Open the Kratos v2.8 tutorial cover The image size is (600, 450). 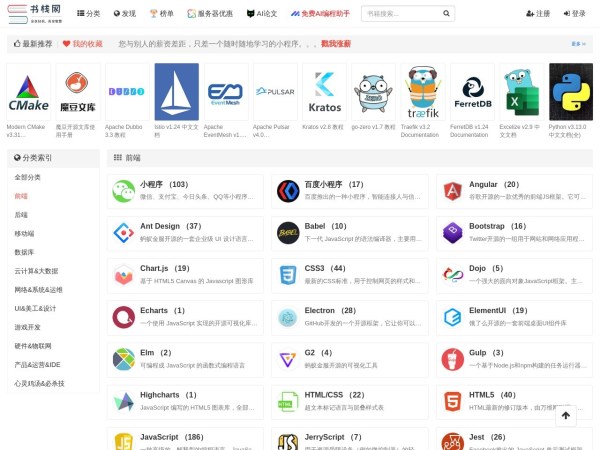(x=324, y=92)
